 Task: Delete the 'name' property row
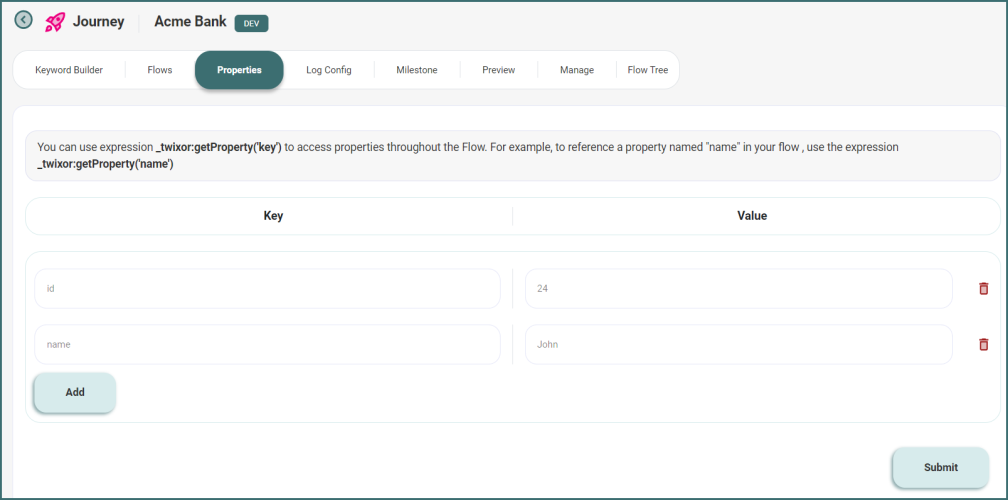click(x=983, y=344)
